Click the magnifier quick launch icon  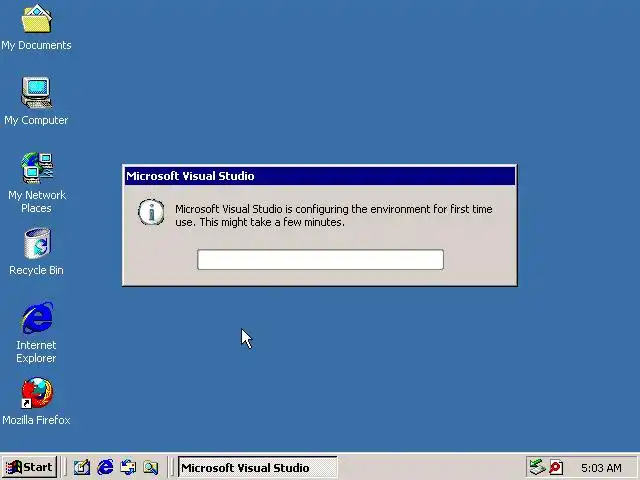[151, 467]
